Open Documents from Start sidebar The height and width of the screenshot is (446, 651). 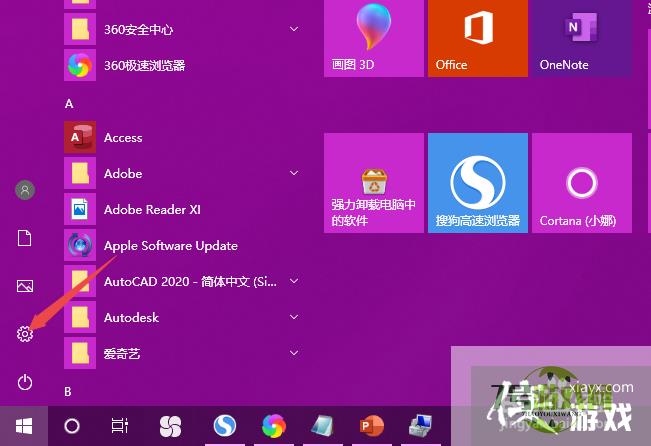click(24, 238)
